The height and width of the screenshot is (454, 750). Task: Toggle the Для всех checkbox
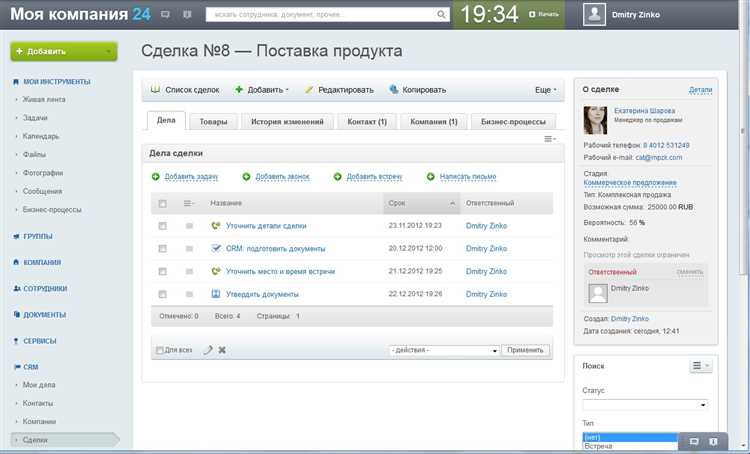click(160, 350)
